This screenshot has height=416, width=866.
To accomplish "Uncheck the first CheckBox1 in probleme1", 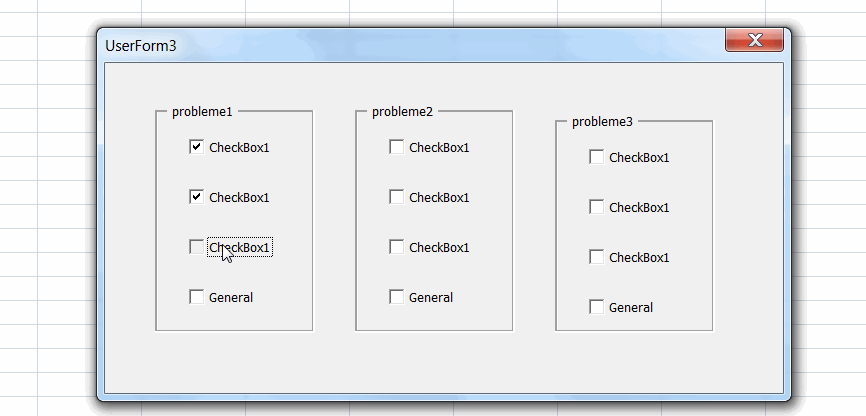I will [196, 147].
